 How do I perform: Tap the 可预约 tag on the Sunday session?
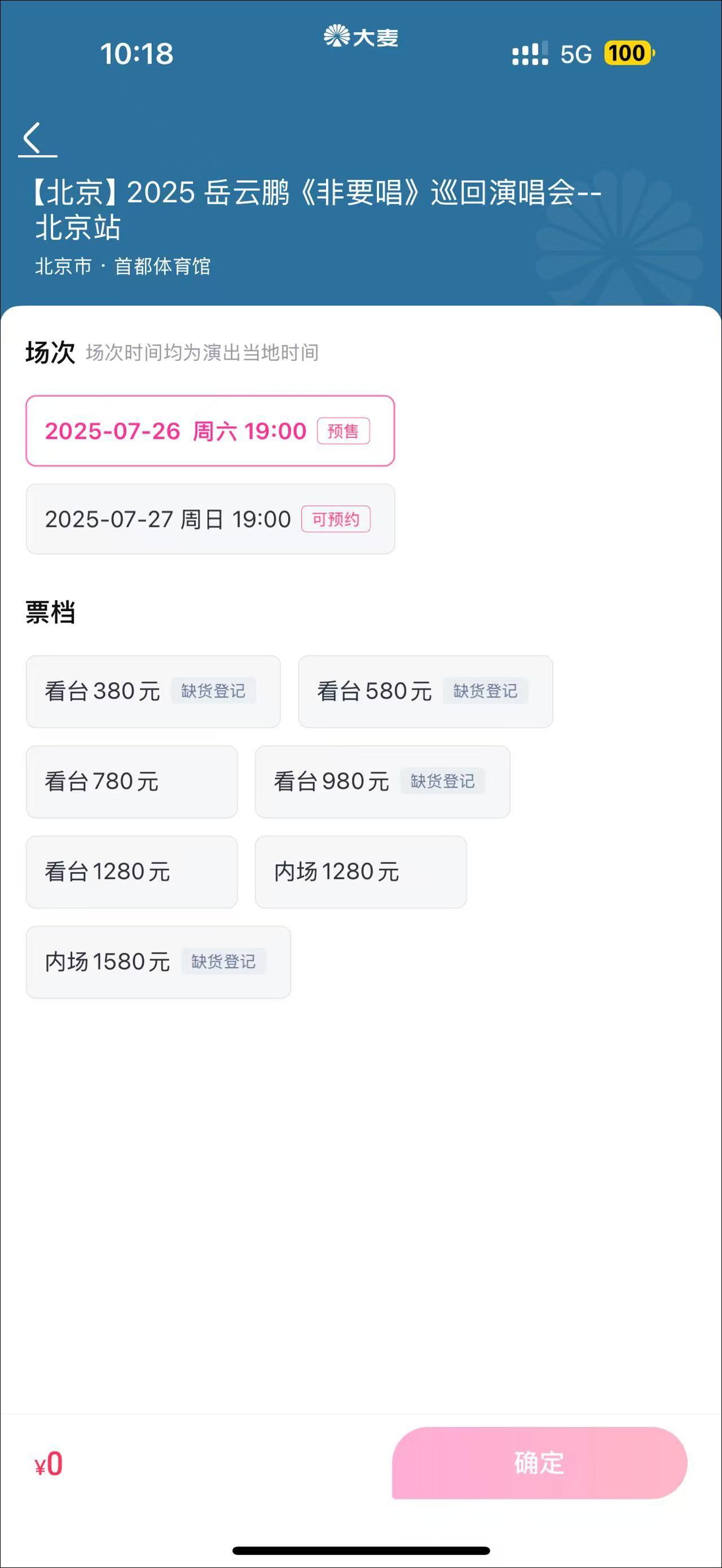click(336, 519)
